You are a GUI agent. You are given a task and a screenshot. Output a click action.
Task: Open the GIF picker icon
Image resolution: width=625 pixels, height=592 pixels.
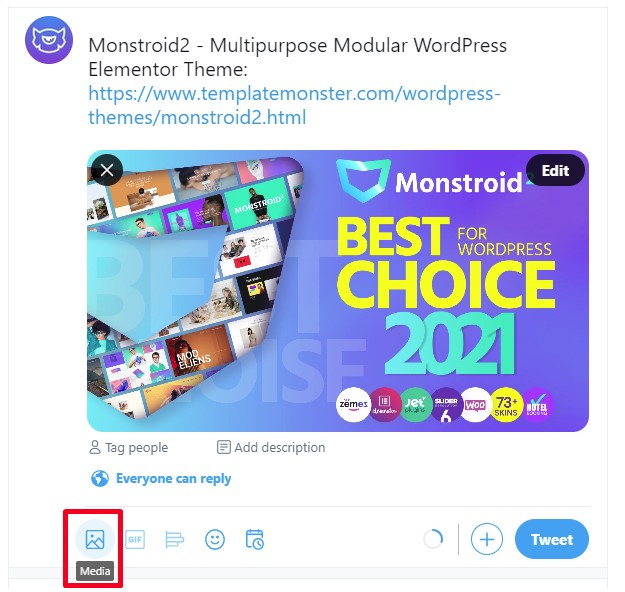click(x=135, y=539)
